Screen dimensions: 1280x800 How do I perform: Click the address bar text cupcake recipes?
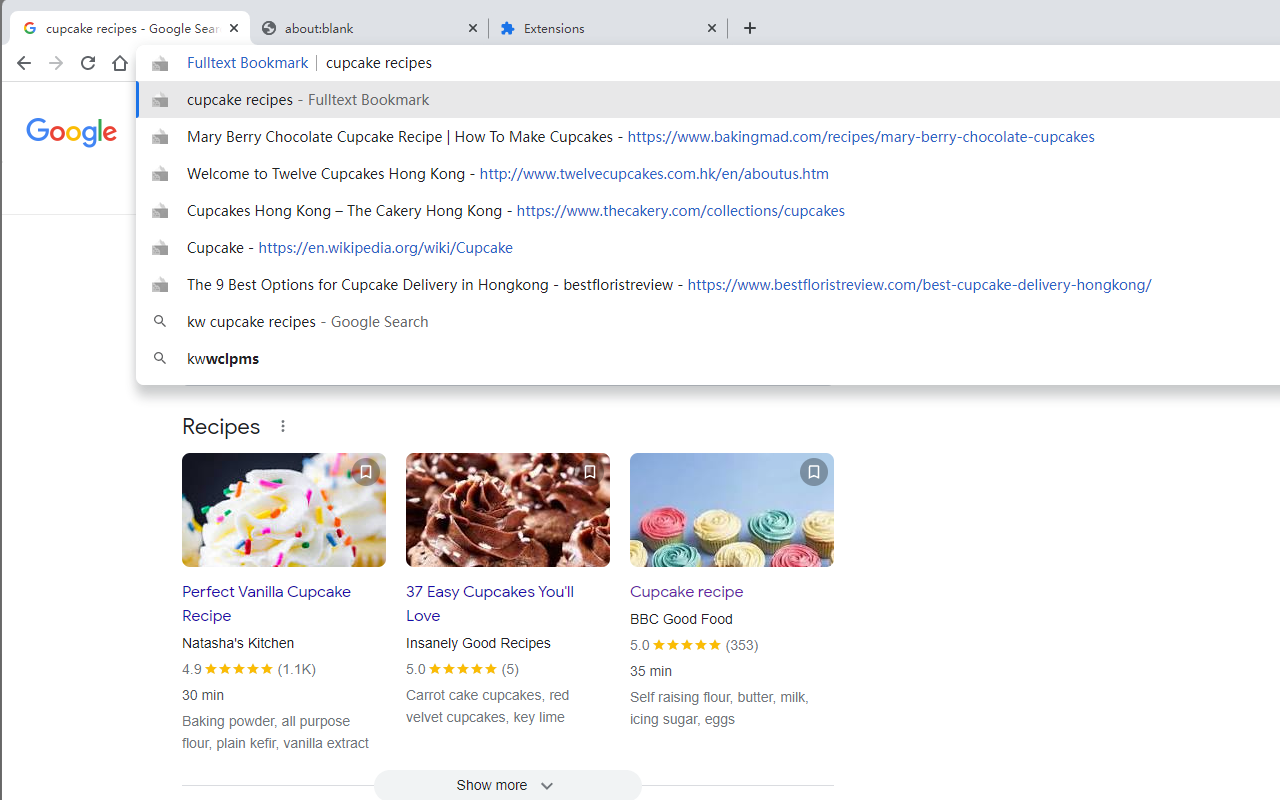[379, 63]
